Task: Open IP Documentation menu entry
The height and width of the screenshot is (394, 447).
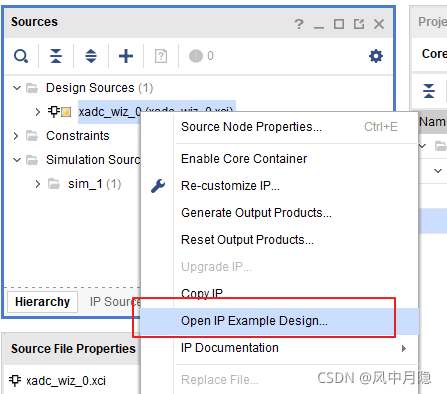Action: [279, 348]
